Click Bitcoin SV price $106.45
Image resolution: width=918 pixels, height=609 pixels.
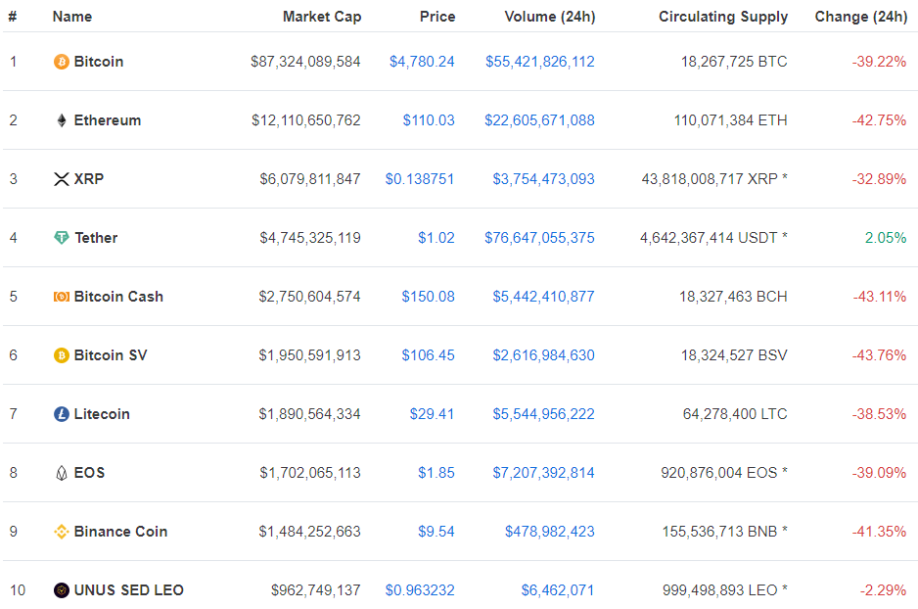tap(428, 355)
